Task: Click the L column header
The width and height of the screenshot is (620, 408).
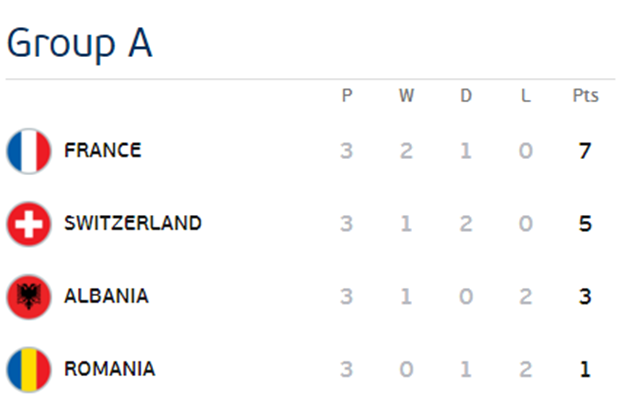Action: coord(526,96)
